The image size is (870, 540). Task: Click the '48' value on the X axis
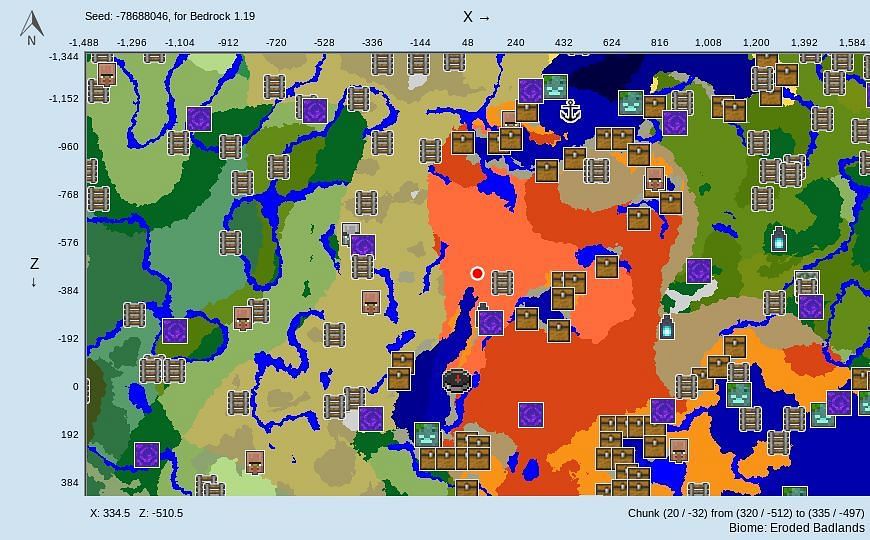coord(468,42)
